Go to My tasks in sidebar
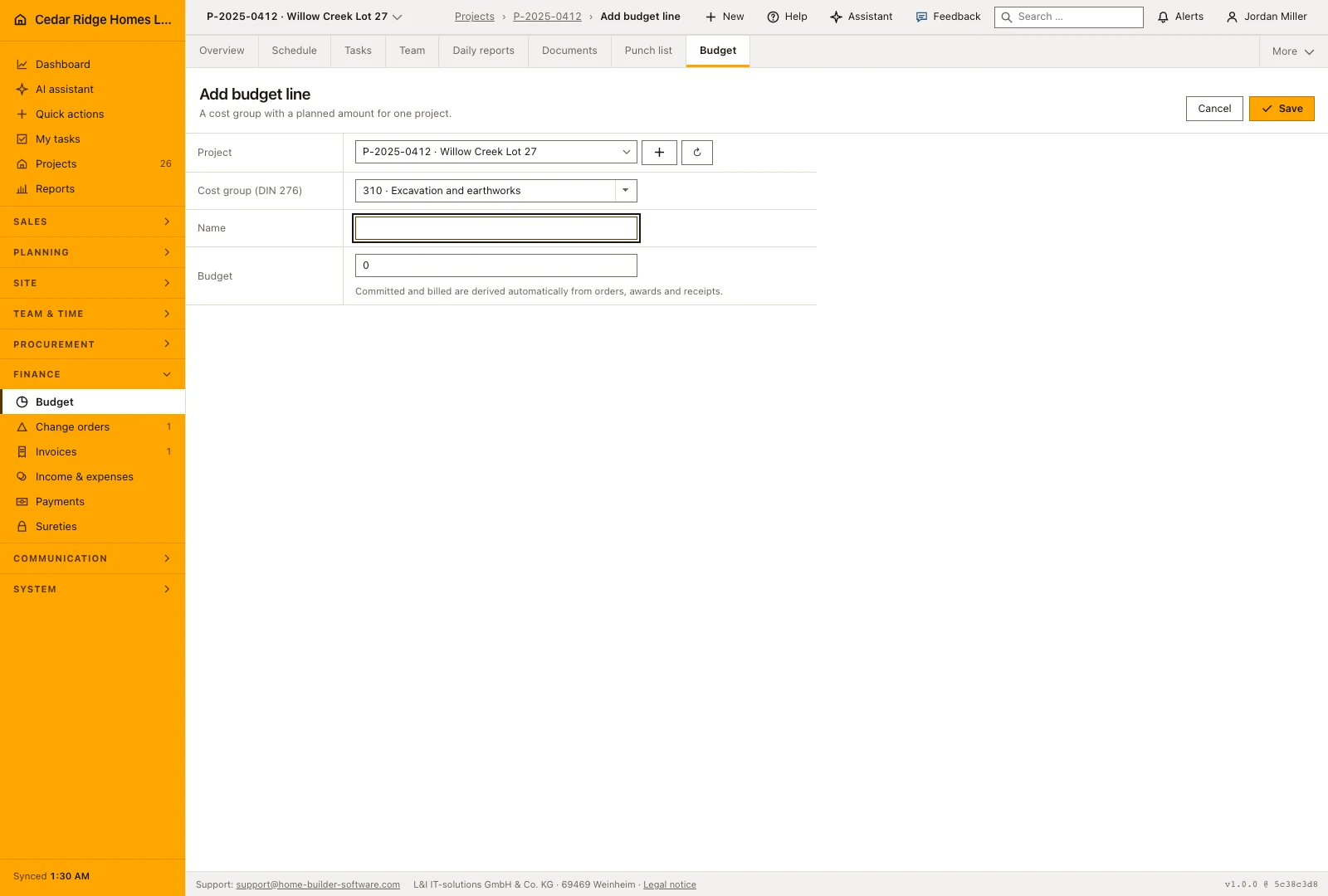Screen dimensions: 1328x896 click(92, 139)
